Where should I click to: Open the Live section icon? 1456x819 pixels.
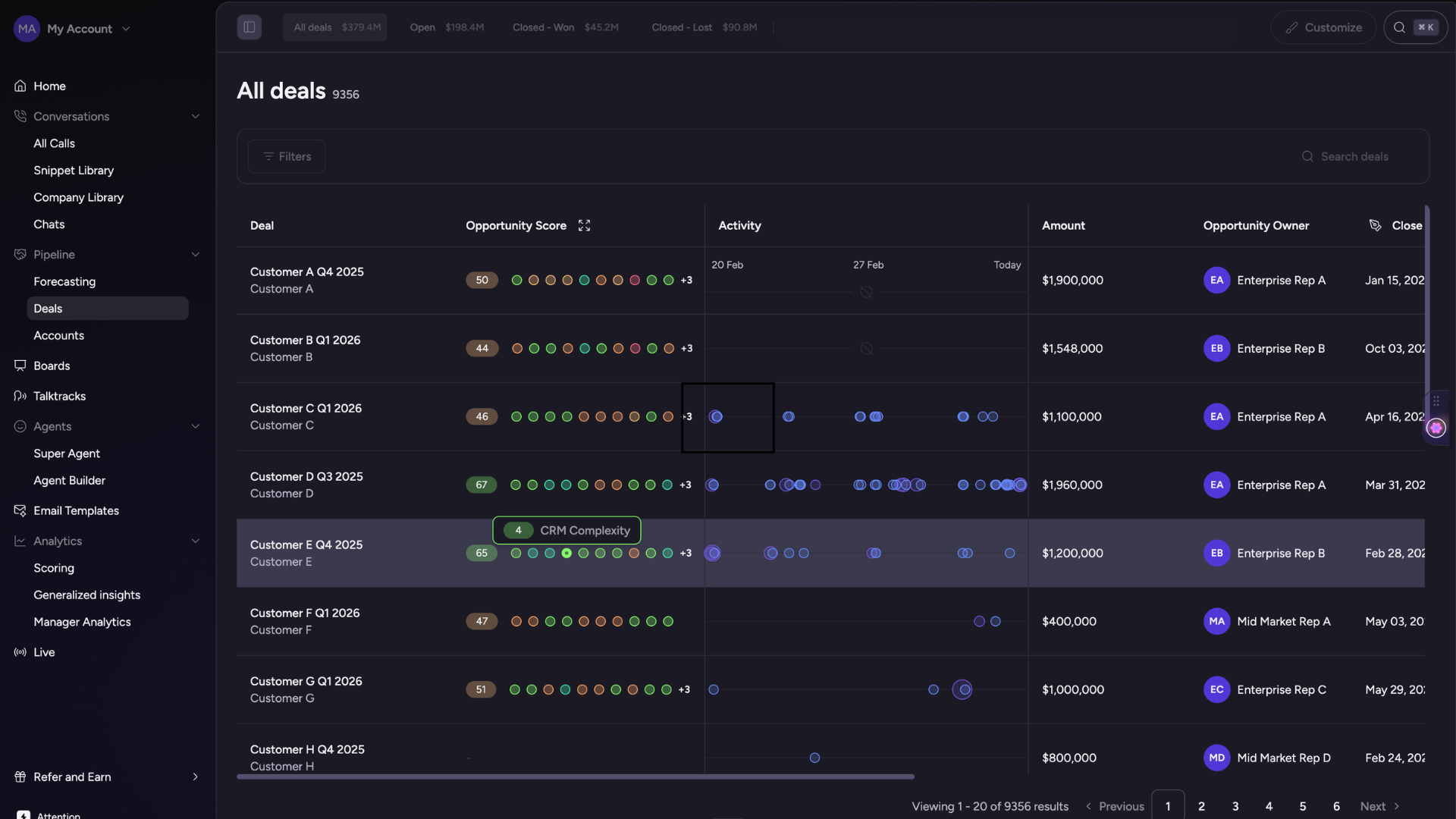coord(20,652)
